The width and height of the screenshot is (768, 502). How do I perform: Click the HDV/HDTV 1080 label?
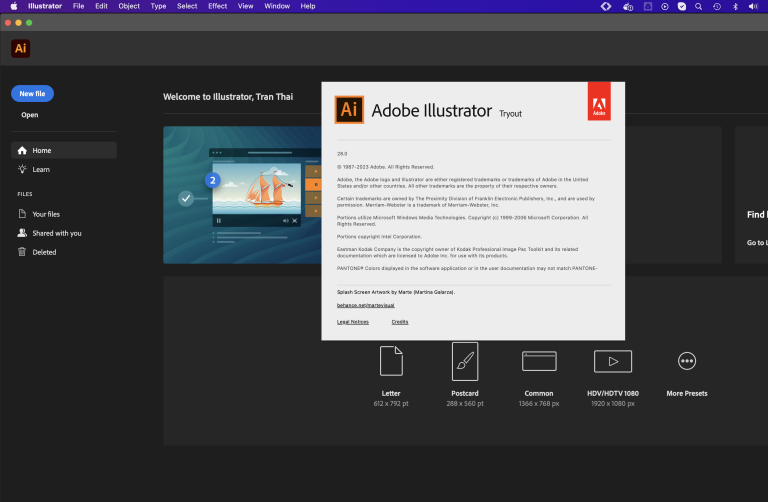click(613, 393)
